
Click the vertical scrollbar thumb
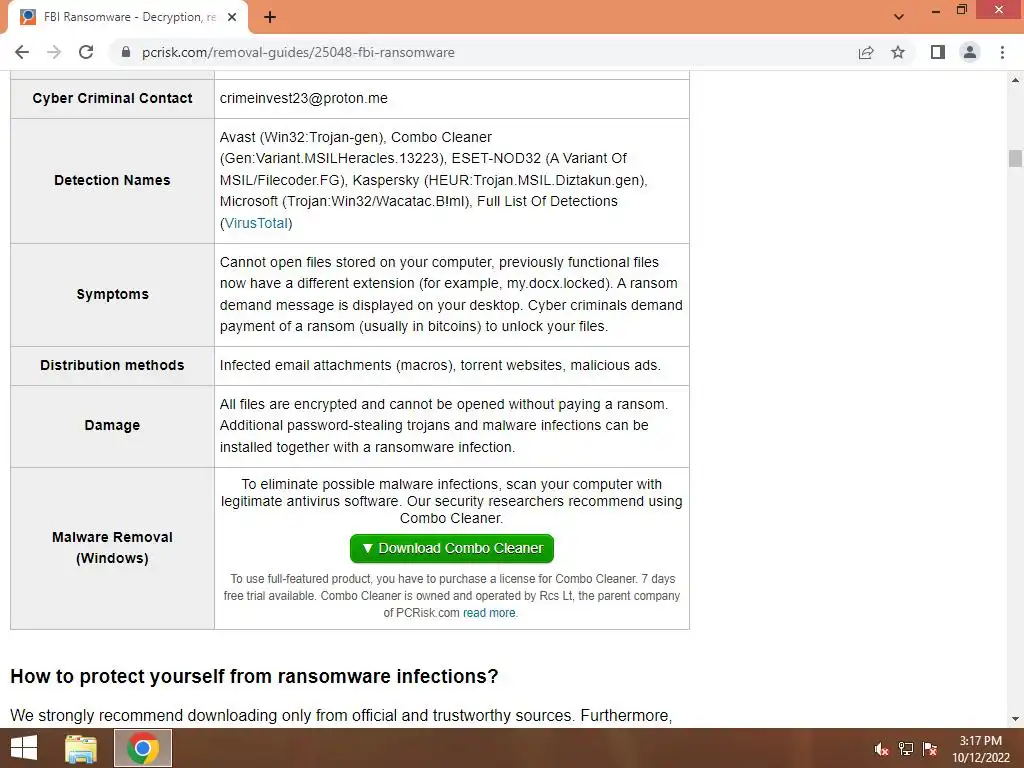pyautogui.click(x=1015, y=159)
